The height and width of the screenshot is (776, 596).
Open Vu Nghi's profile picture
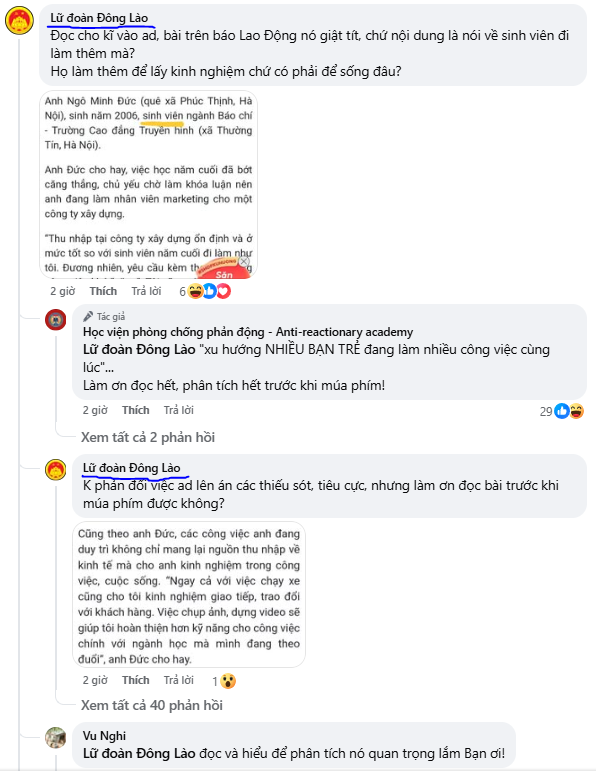click(x=55, y=737)
